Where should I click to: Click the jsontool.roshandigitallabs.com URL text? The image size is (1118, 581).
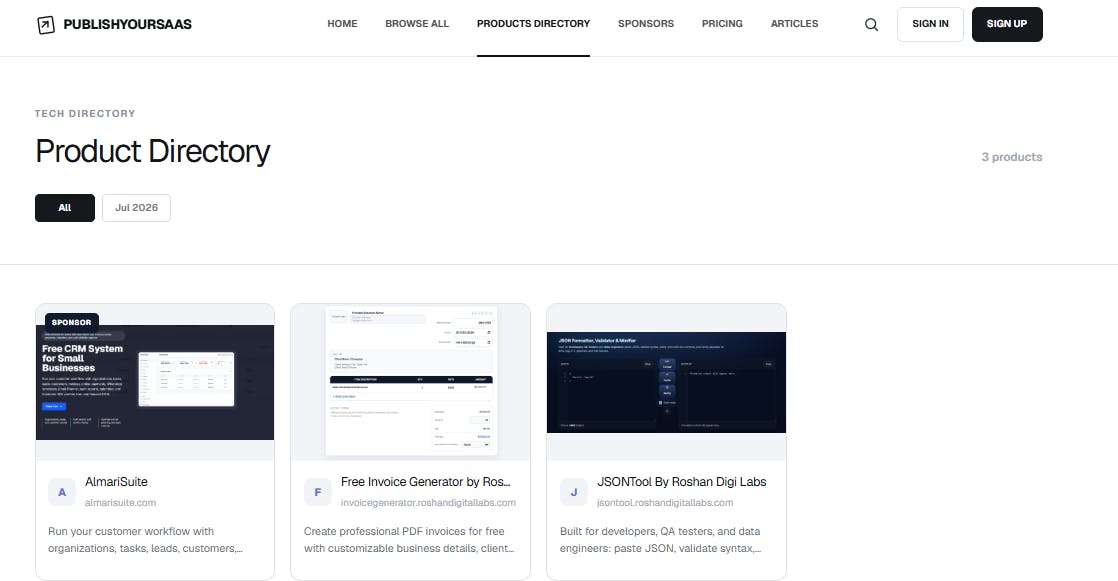[665, 503]
